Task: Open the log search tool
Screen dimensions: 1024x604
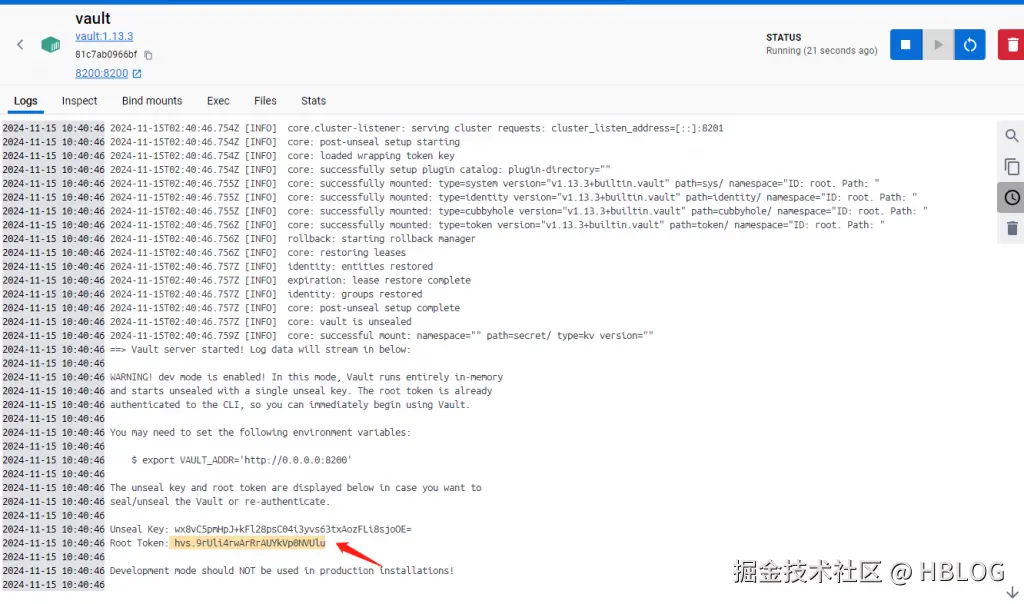Action: coord(1011,135)
